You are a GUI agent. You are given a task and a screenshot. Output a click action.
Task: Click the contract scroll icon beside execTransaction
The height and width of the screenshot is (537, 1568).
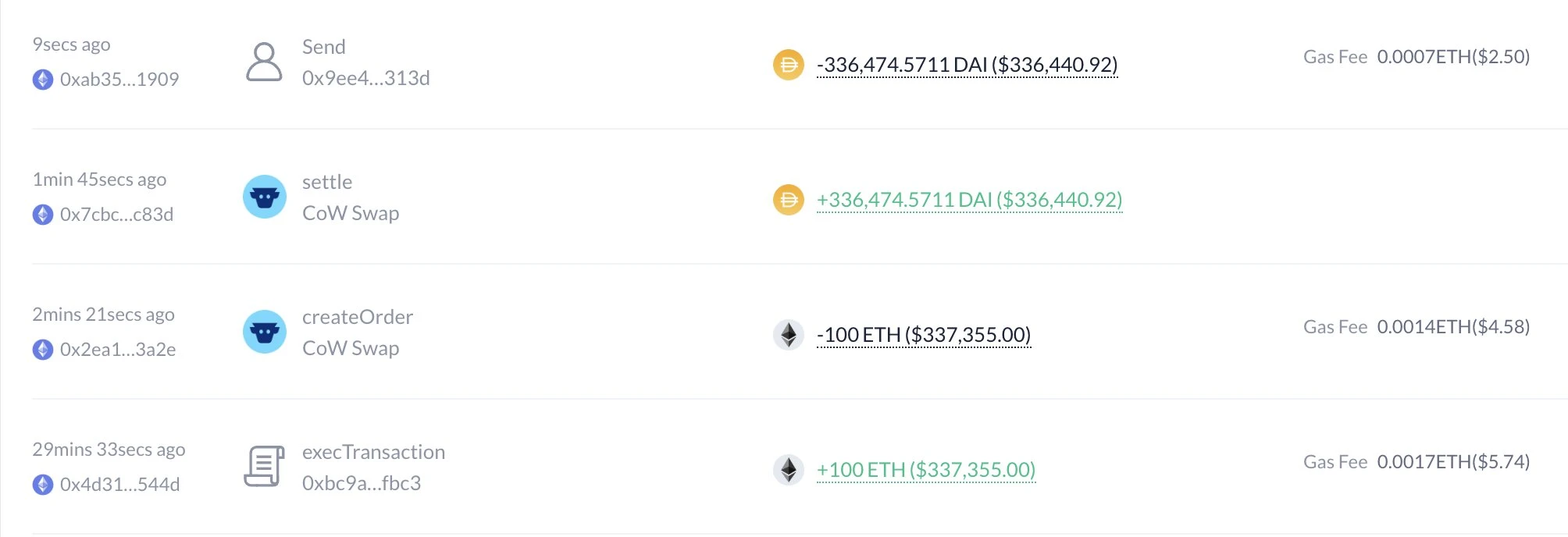click(x=264, y=466)
